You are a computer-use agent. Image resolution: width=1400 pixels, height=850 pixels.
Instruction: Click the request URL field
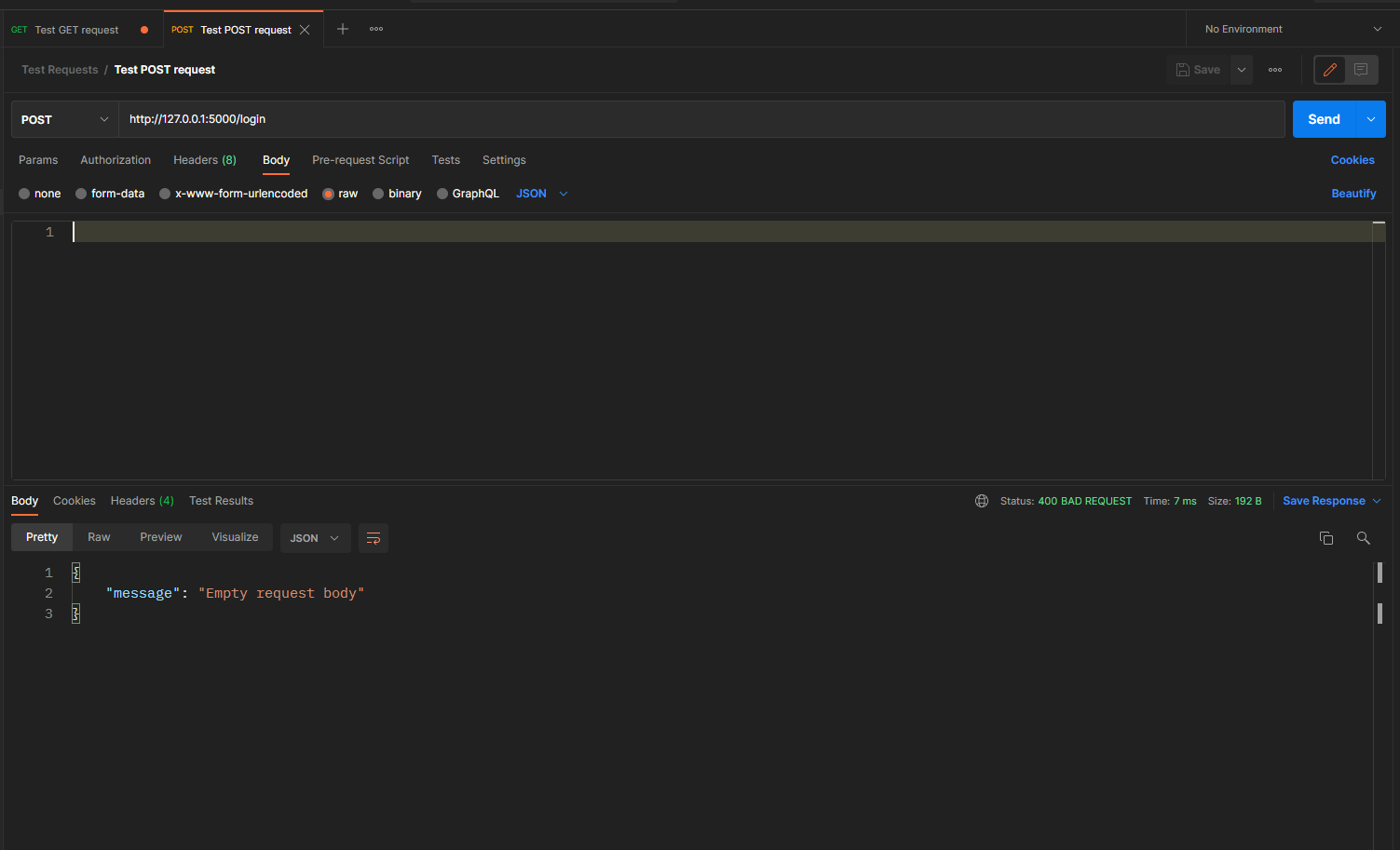click(x=701, y=119)
